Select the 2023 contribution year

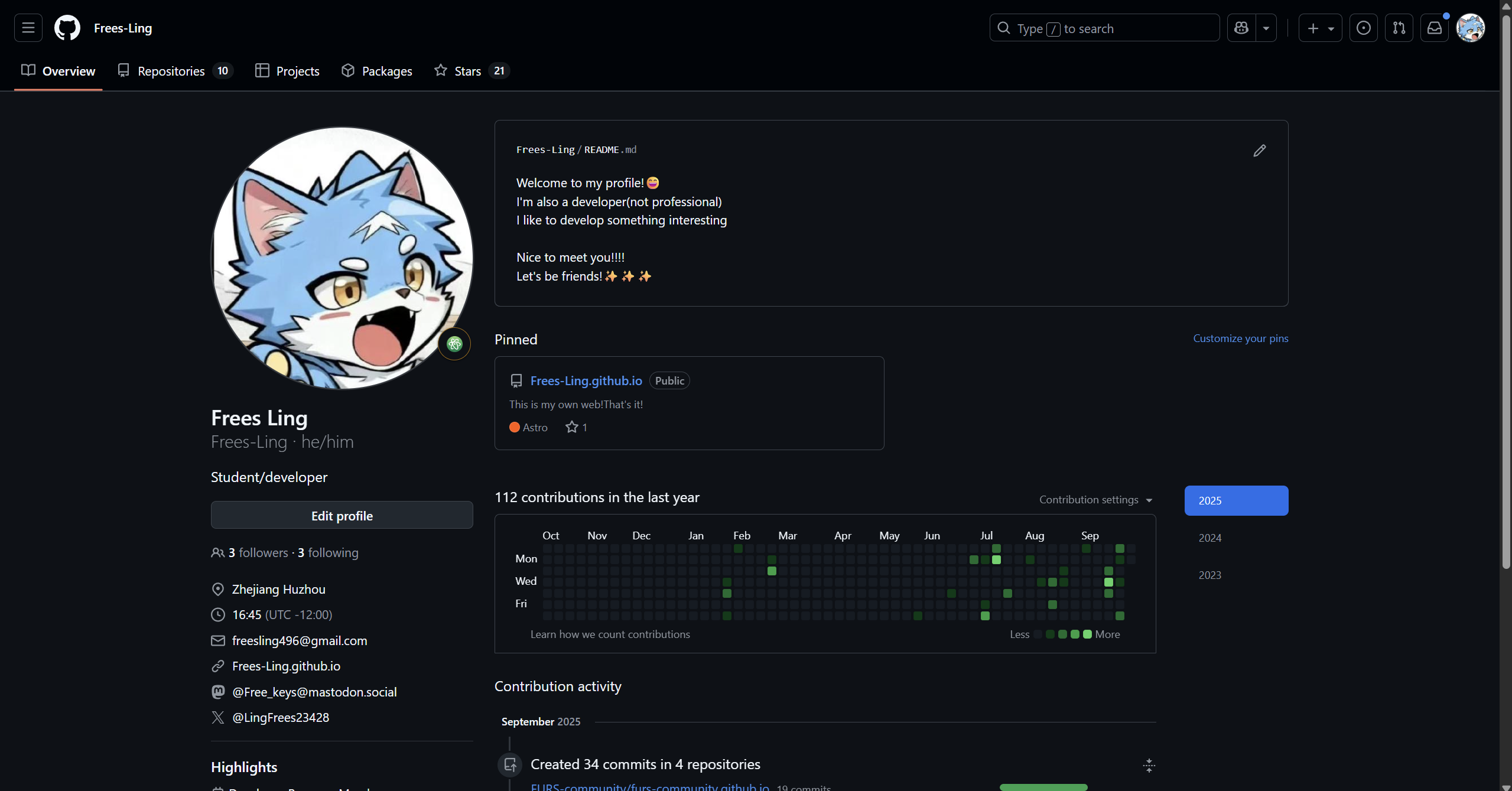coord(1209,575)
